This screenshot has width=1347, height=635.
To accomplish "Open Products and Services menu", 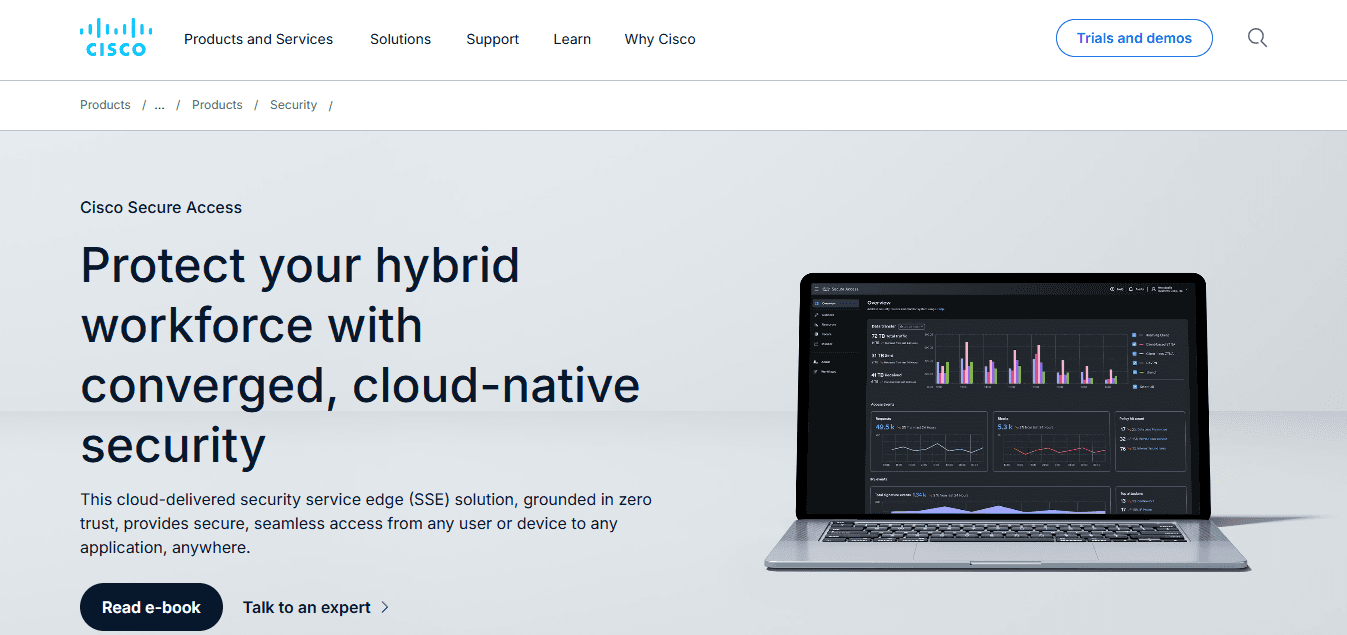I will pos(258,39).
